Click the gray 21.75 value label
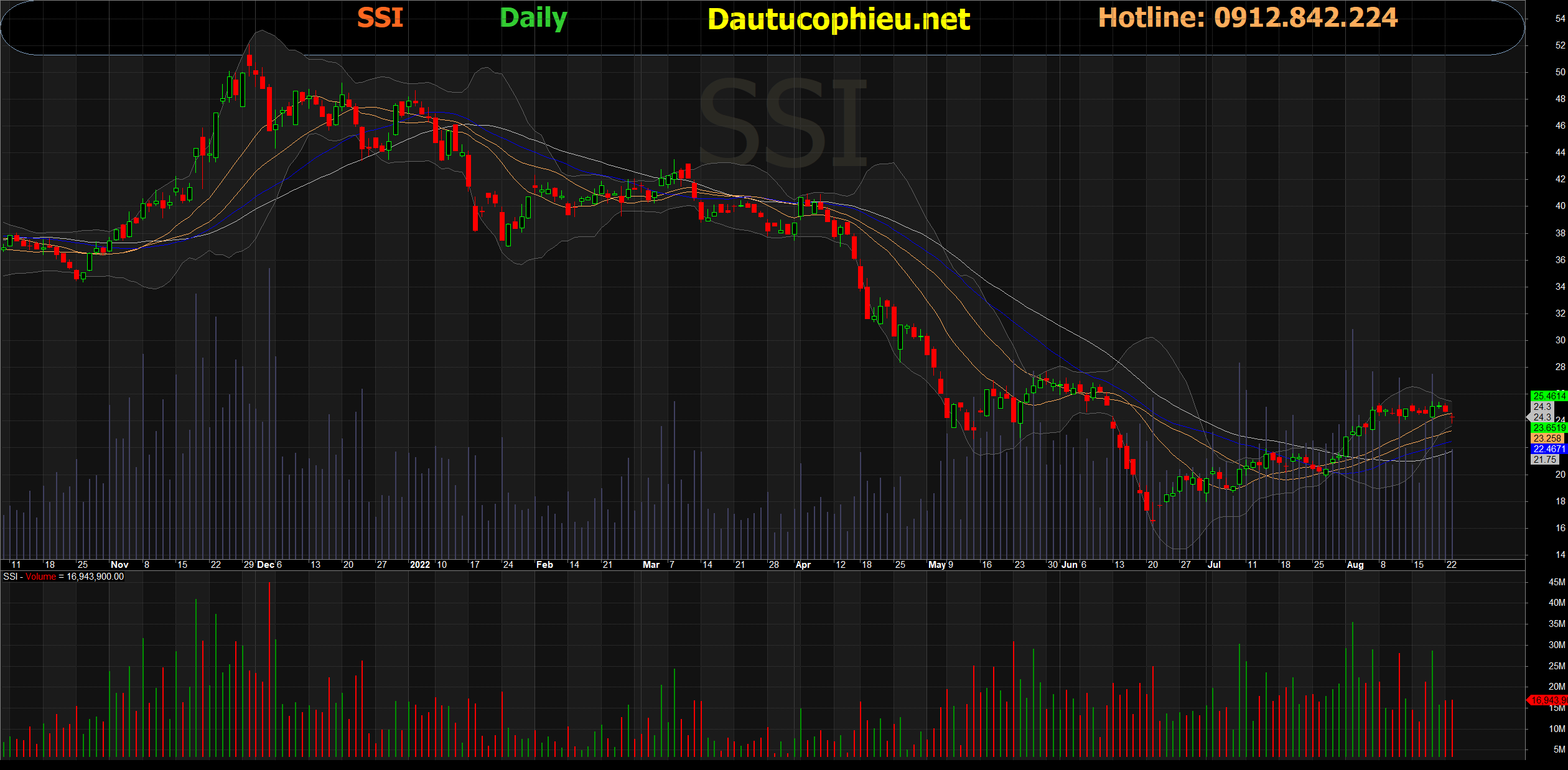The height and width of the screenshot is (770, 1568). pos(1544,460)
